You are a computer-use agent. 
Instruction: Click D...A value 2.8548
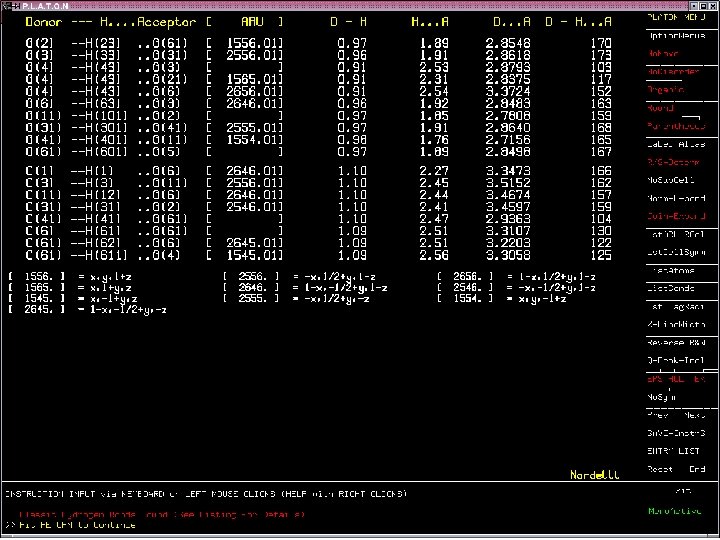coord(508,44)
